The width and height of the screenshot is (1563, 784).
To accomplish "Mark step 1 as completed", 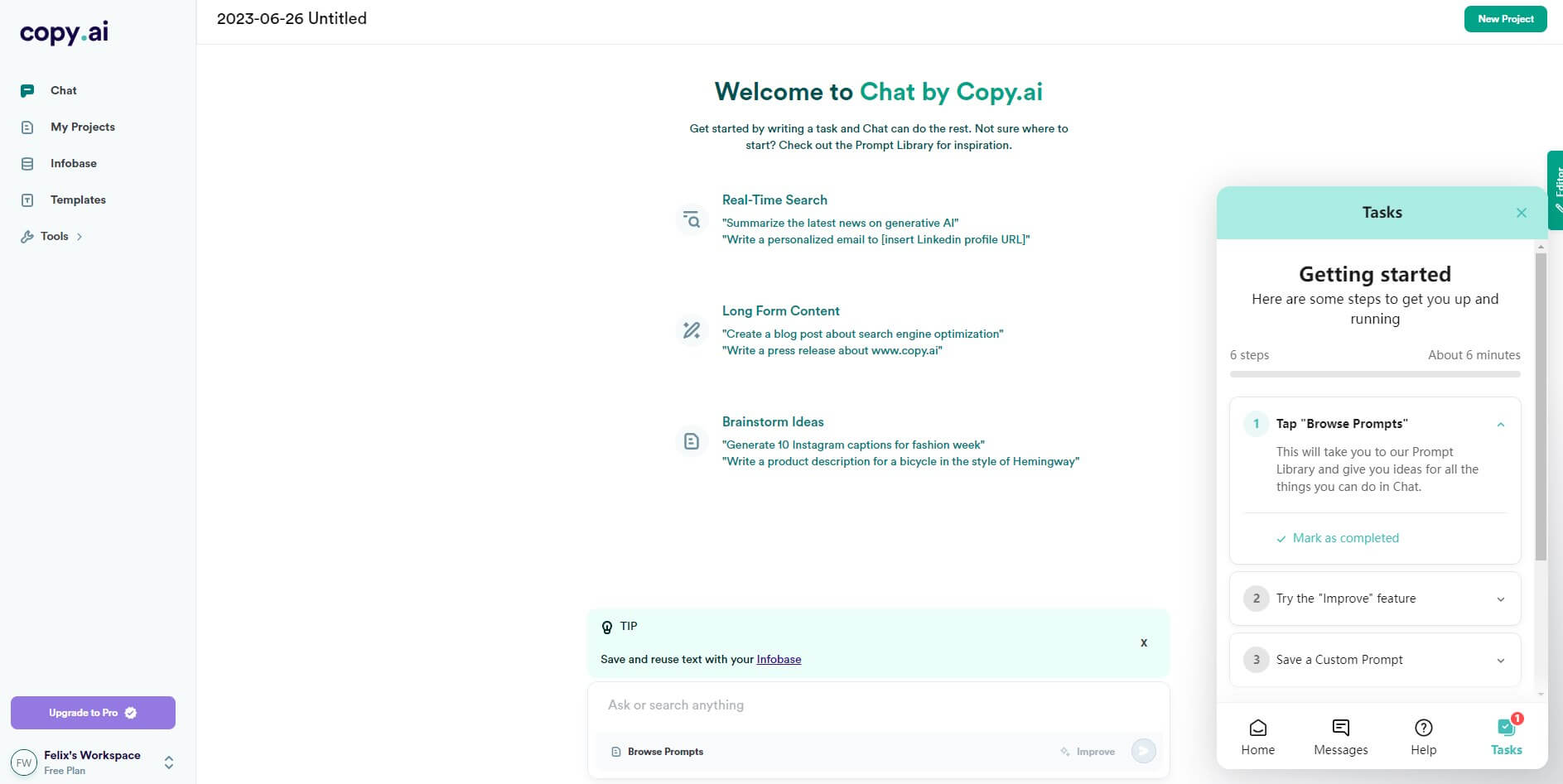I will click(x=1338, y=538).
